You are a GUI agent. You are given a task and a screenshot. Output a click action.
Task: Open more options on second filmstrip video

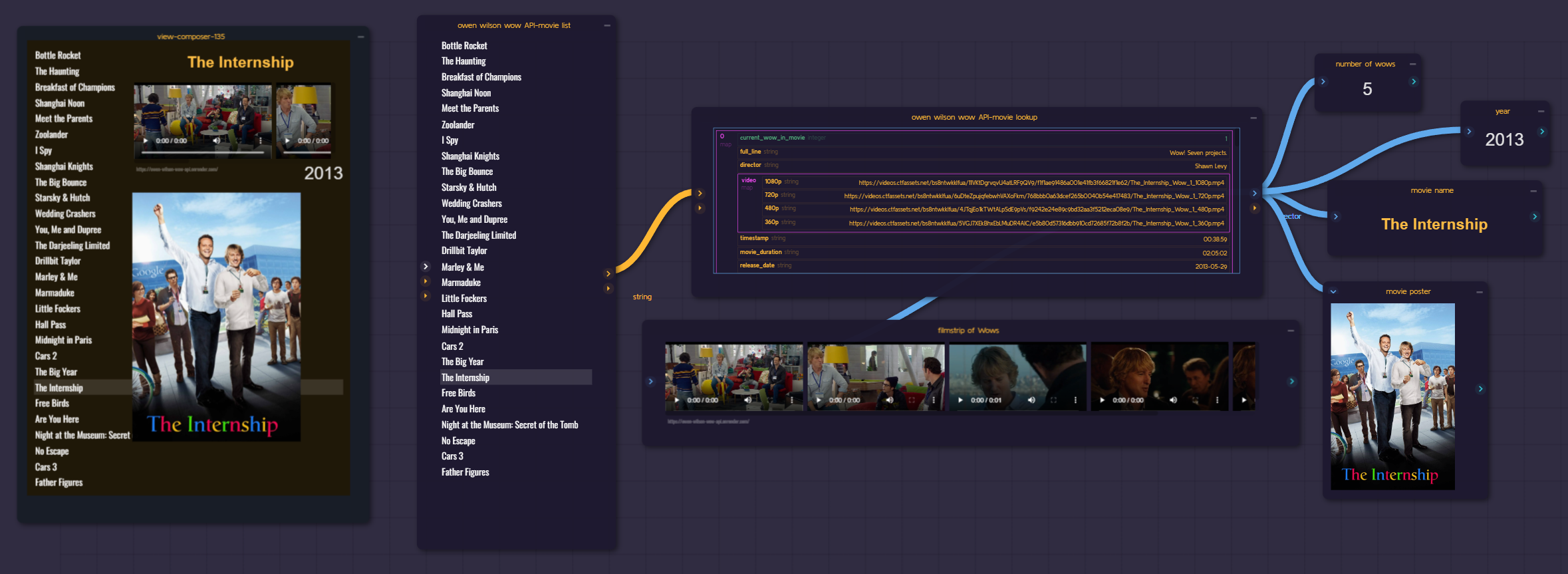[x=934, y=400]
